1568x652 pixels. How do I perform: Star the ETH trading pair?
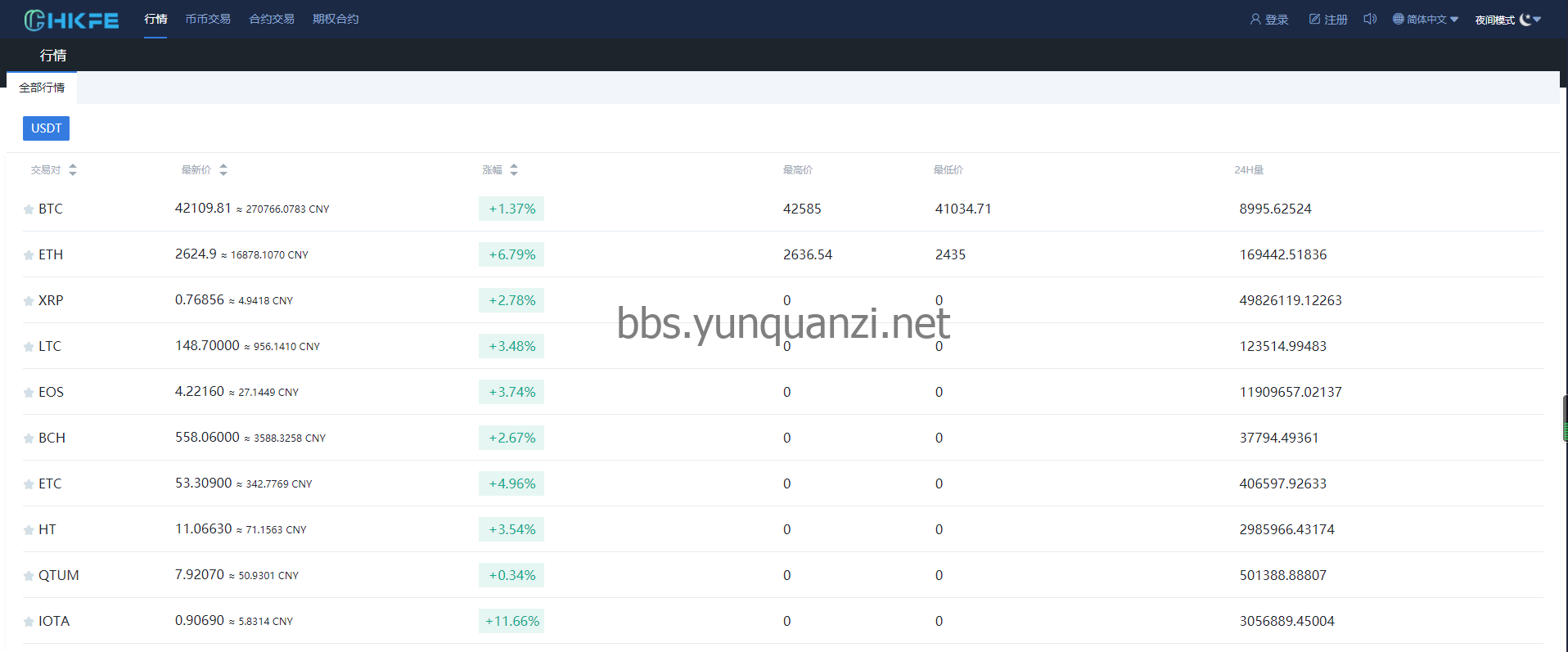tap(29, 255)
